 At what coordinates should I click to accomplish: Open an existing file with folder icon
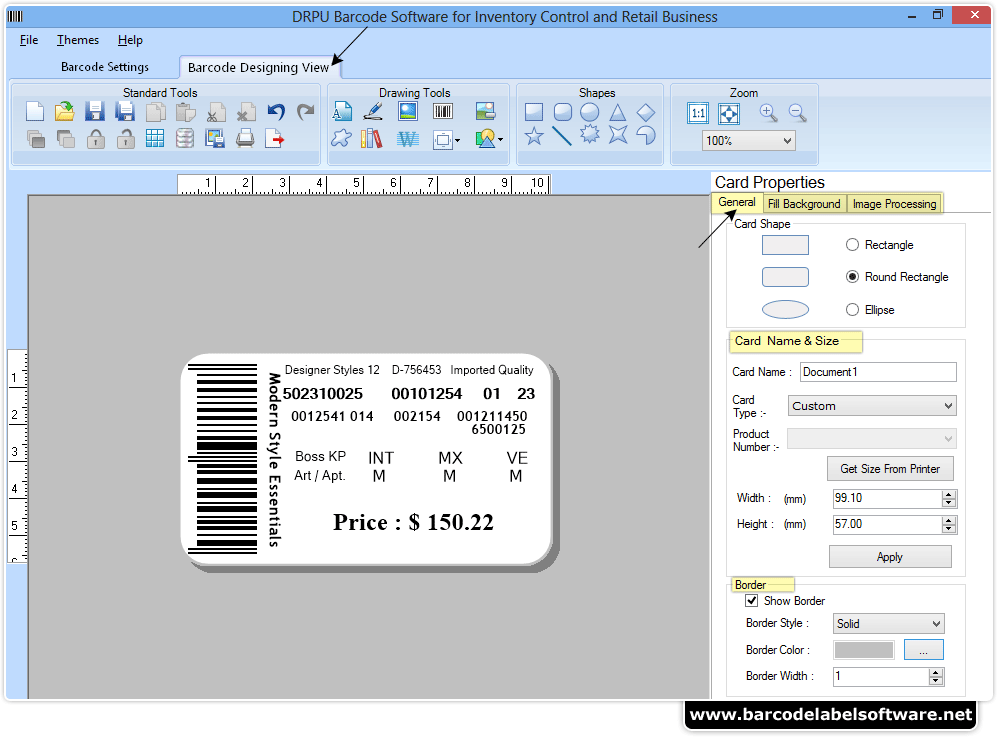click(x=64, y=112)
